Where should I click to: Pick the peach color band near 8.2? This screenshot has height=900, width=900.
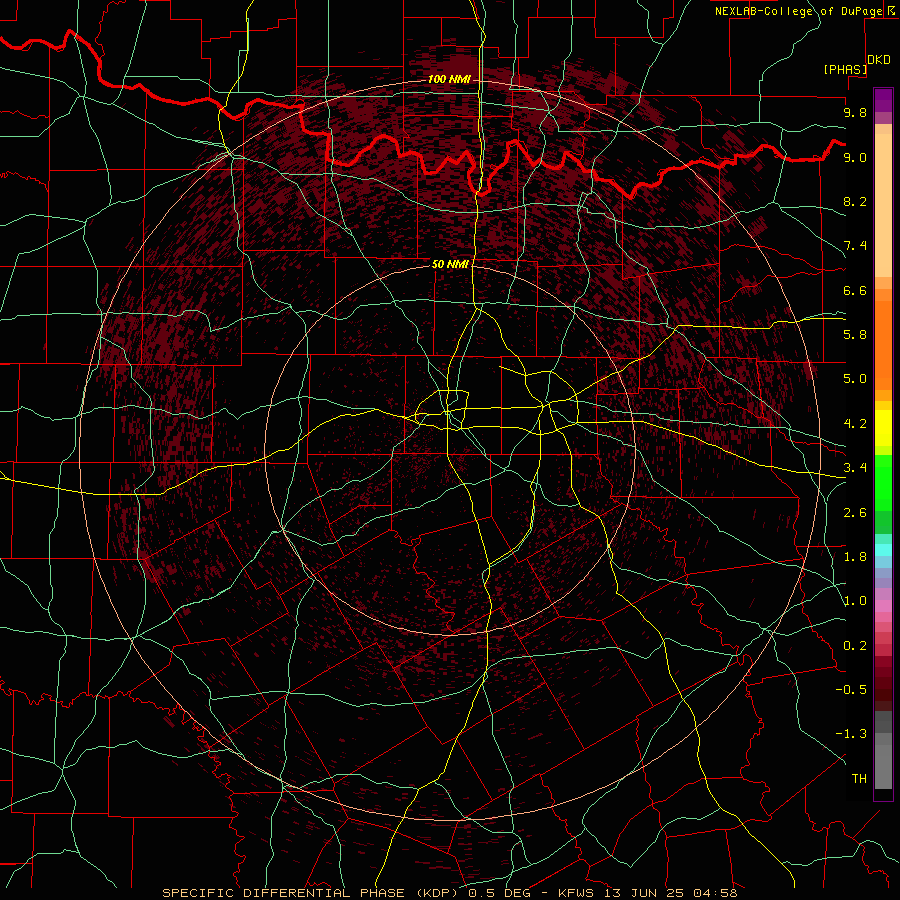click(883, 205)
